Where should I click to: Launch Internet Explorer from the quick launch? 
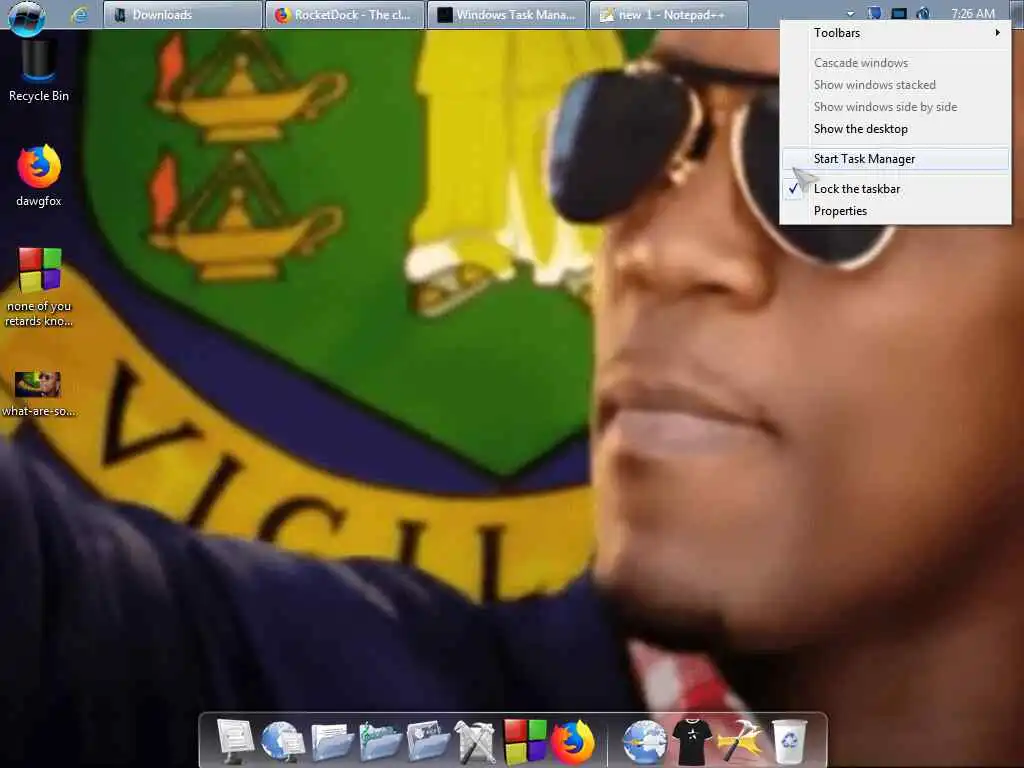coord(80,14)
